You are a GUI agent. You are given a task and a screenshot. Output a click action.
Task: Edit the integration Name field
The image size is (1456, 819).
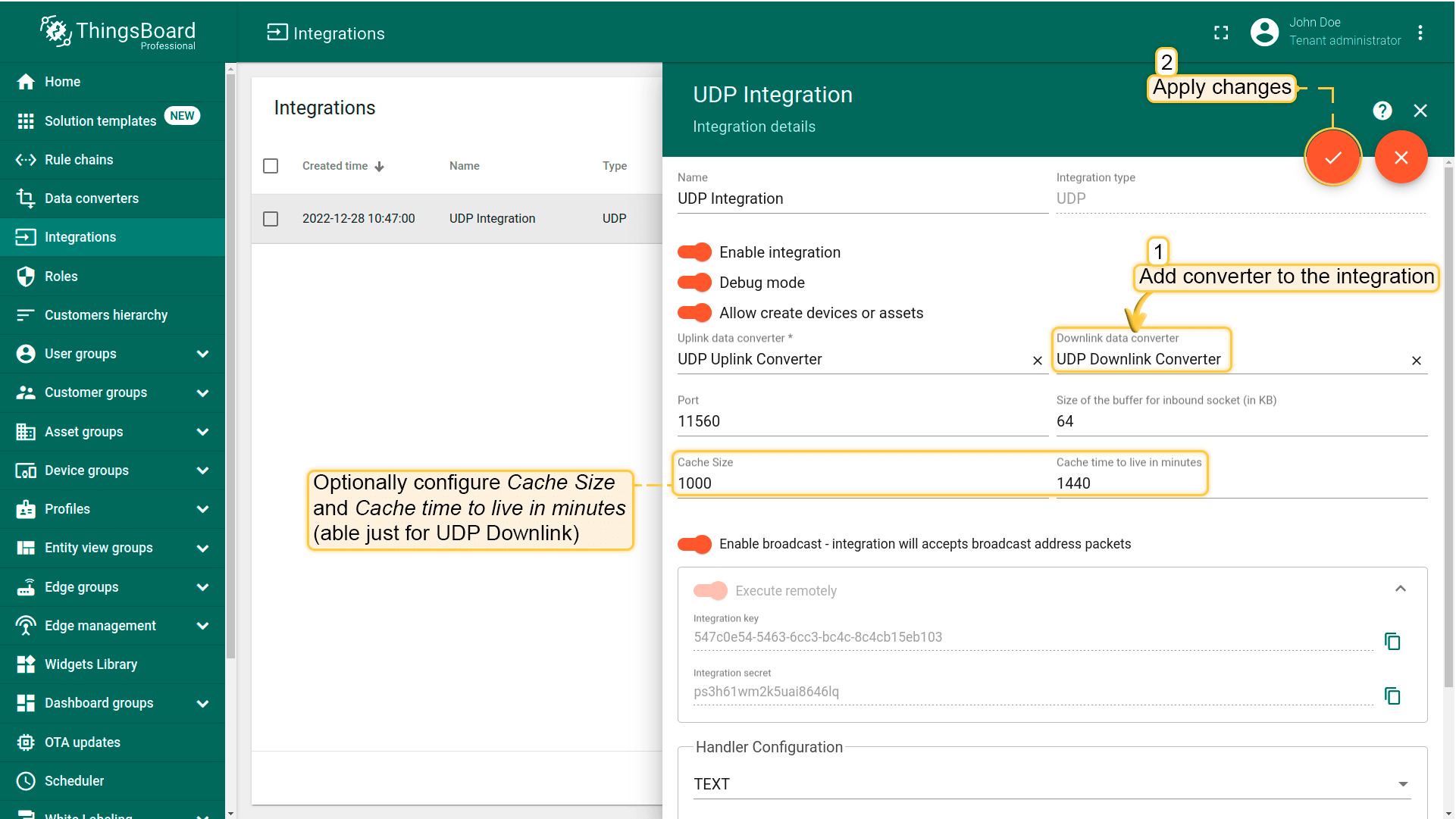[x=863, y=198]
